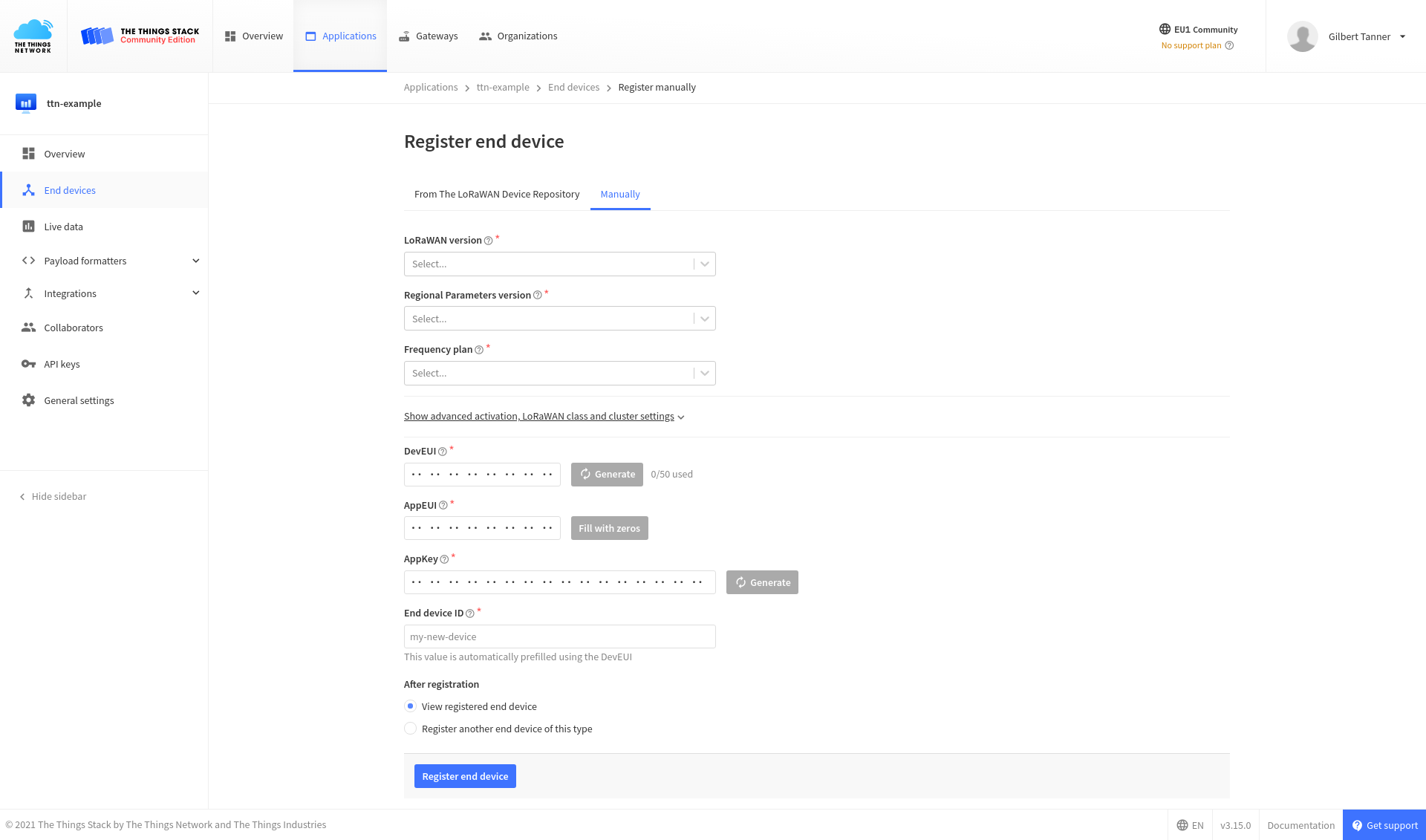Click the End device ID input field
Image resolution: width=1426 pixels, height=840 pixels.
pos(559,636)
